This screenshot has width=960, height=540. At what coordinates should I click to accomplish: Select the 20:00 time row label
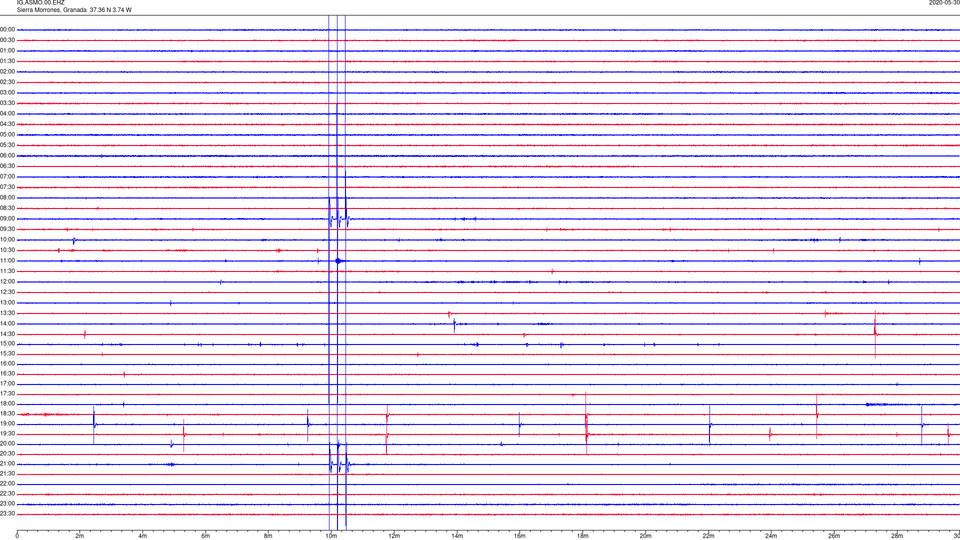pyautogui.click(x=7, y=444)
